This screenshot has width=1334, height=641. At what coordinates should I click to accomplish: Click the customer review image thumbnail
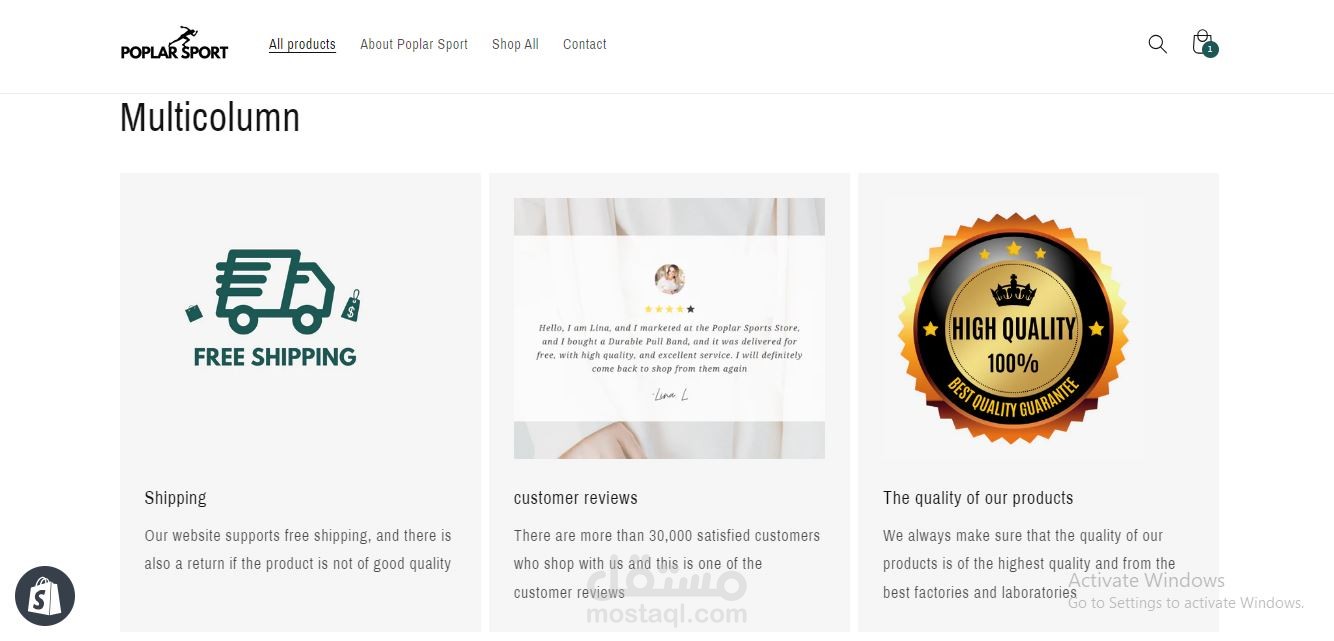(x=669, y=328)
